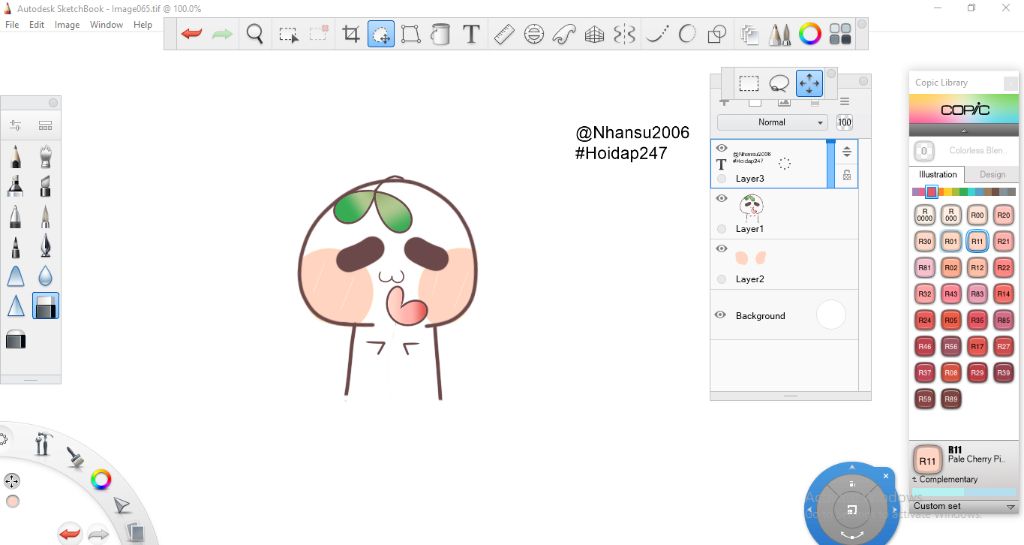The image size is (1024, 545).
Task: Click the red Undo arrow in top toolbar
Action: click(191, 33)
